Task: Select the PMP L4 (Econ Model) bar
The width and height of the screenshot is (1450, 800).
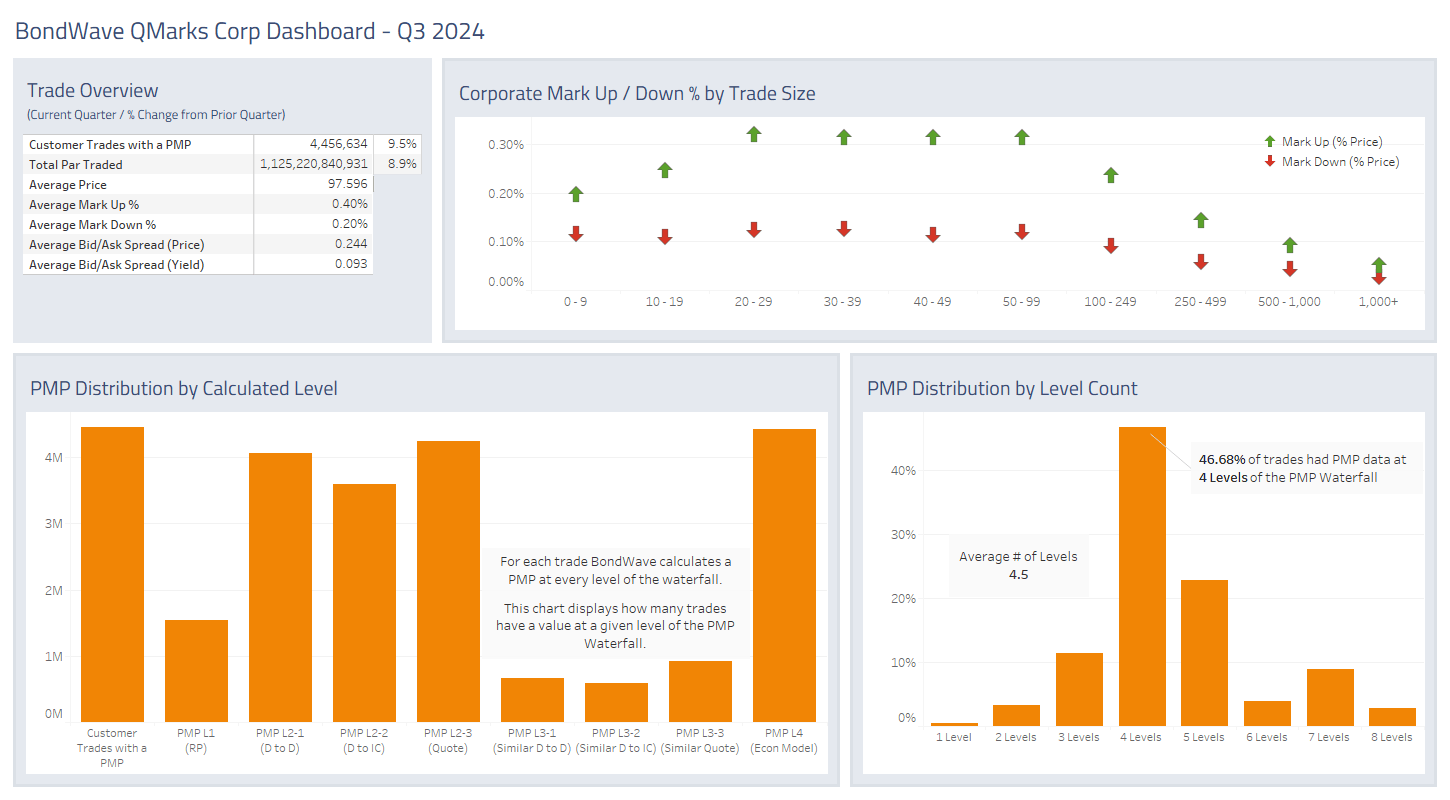Action: pos(784,575)
